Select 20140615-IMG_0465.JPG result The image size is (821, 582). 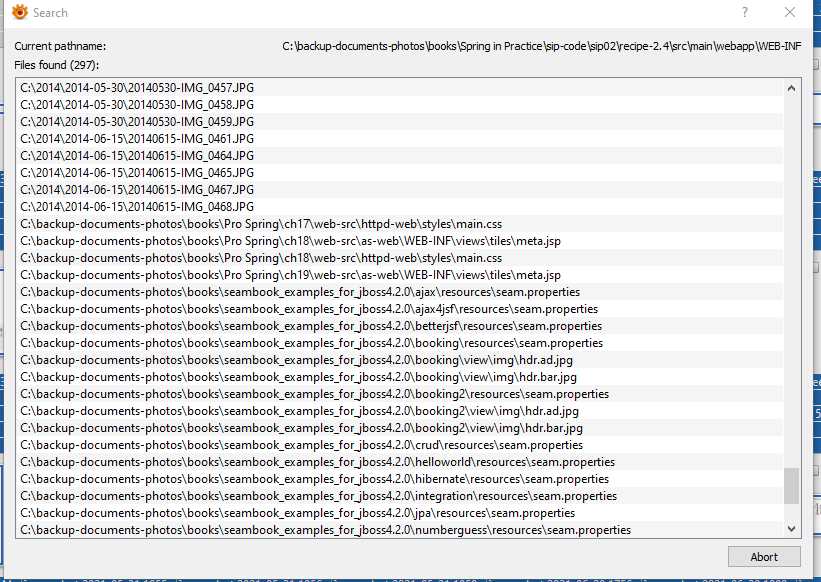pos(401,173)
